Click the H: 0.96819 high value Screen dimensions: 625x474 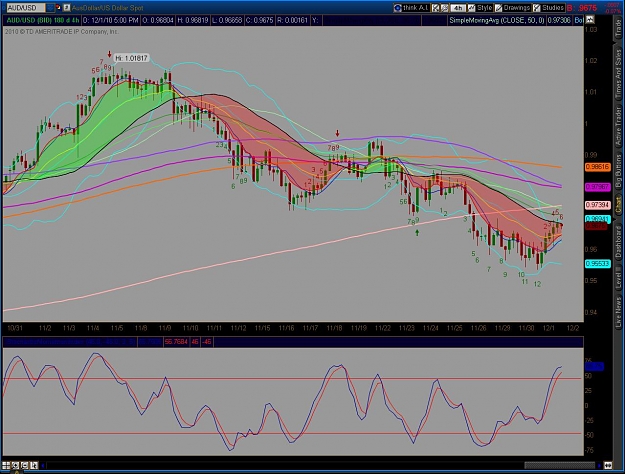(x=192, y=20)
